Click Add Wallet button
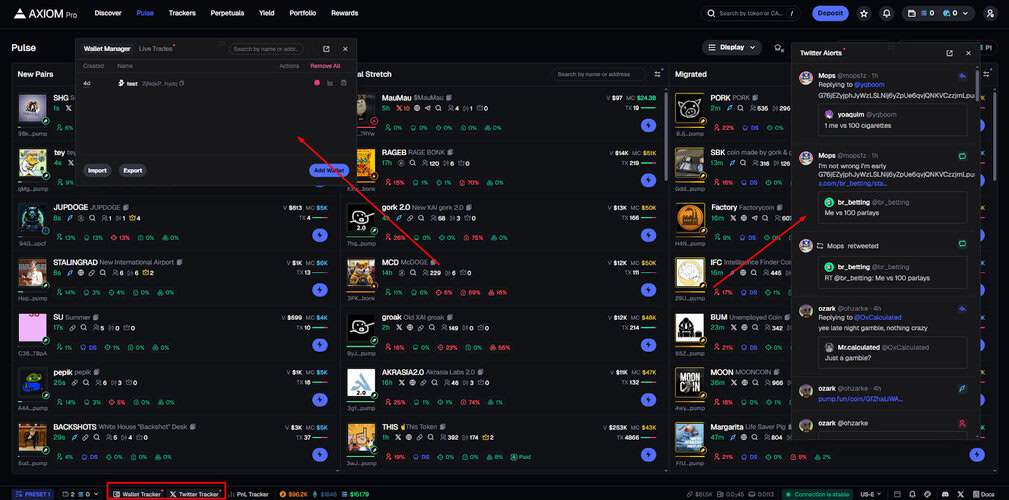The width and height of the screenshot is (1009, 500). pyautogui.click(x=329, y=171)
